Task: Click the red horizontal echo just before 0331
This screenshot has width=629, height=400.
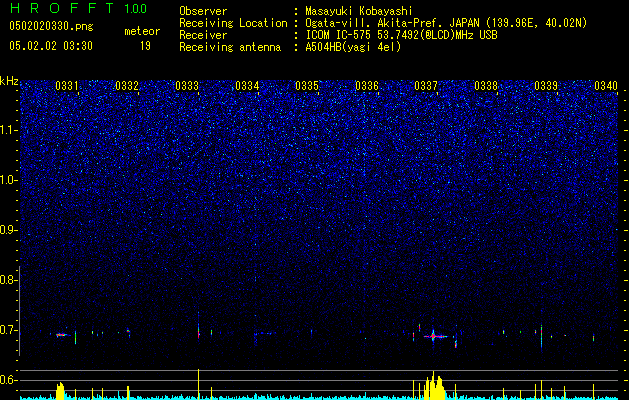Action: coord(61,335)
